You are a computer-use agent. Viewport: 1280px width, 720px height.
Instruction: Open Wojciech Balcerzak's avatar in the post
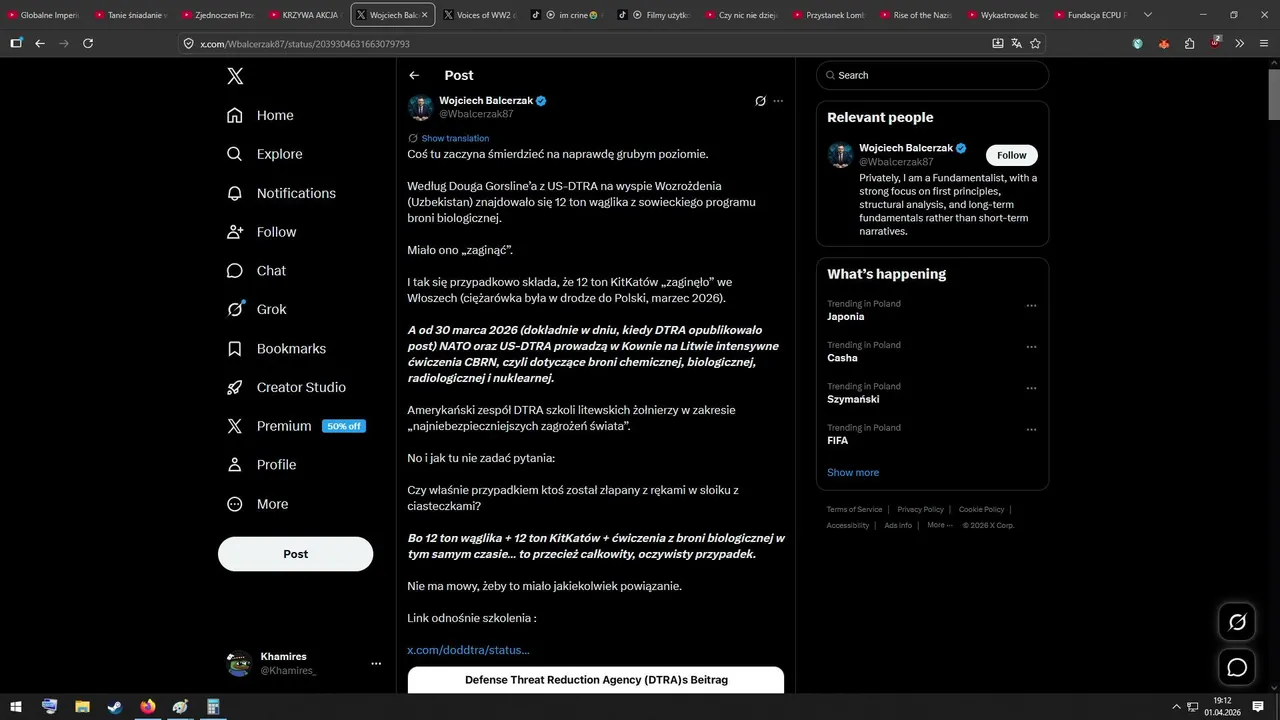click(421, 107)
